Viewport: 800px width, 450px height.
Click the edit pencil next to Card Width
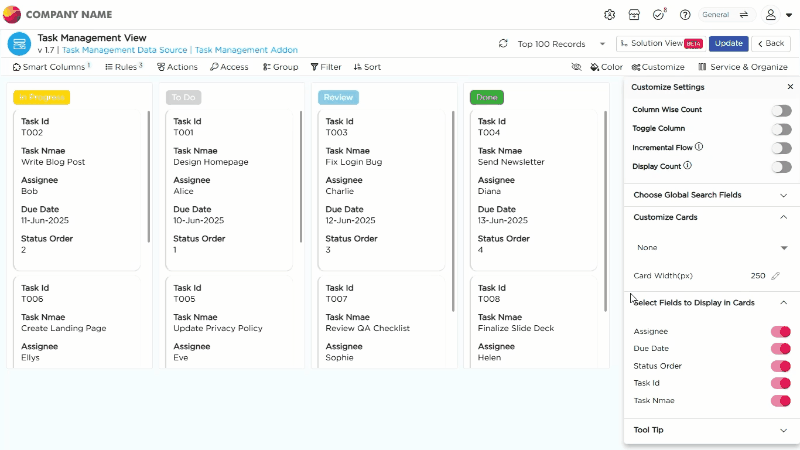pos(775,275)
